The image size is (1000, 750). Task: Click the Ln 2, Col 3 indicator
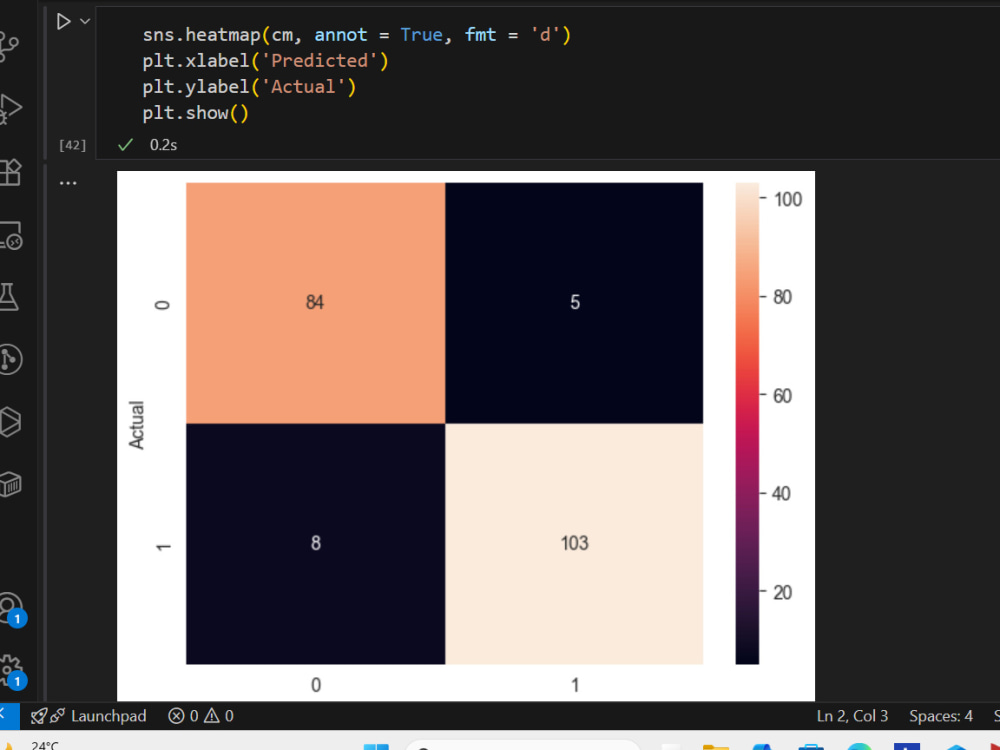(852, 716)
